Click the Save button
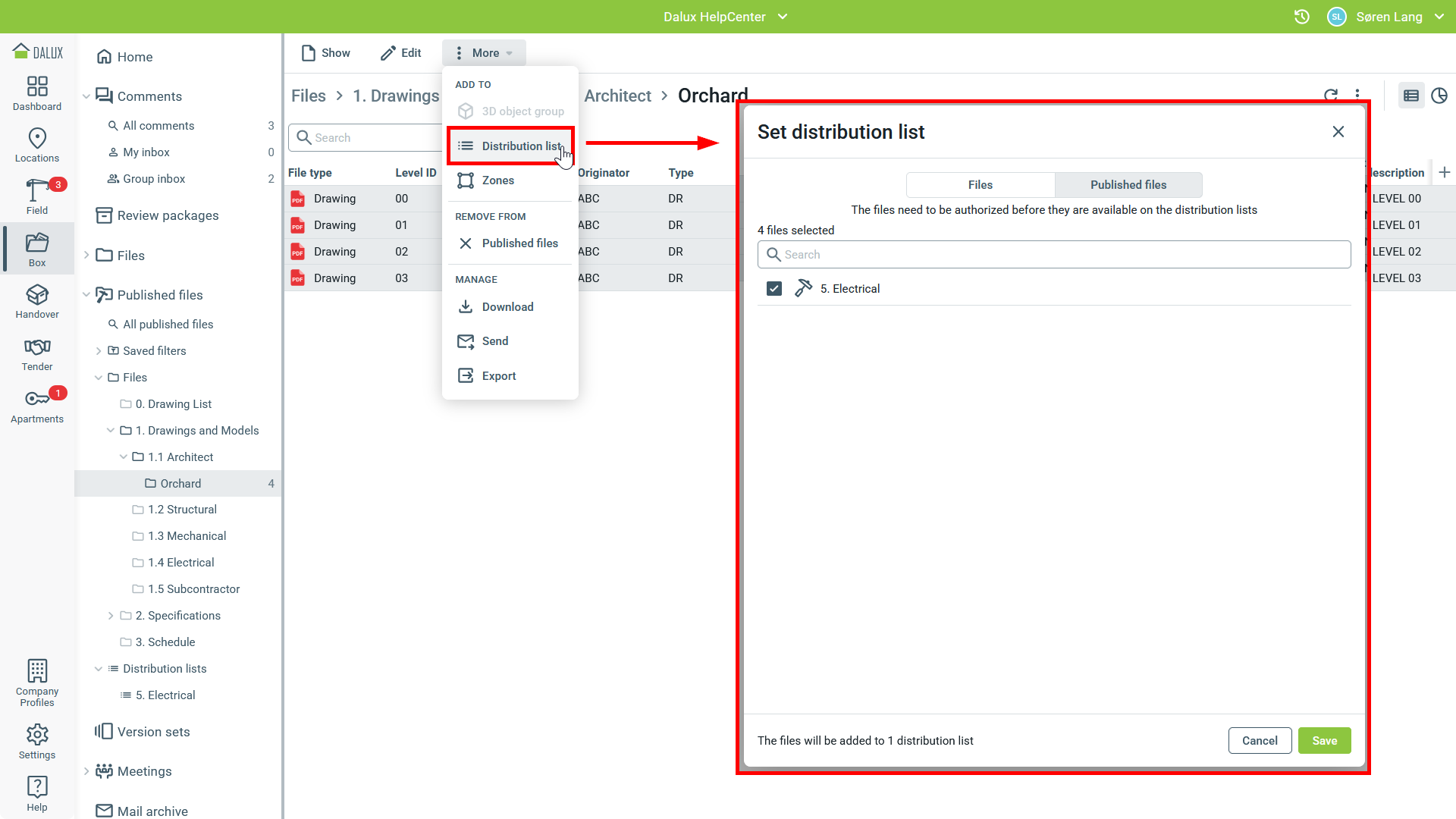The width and height of the screenshot is (1456, 819). (x=1324, y=741)
